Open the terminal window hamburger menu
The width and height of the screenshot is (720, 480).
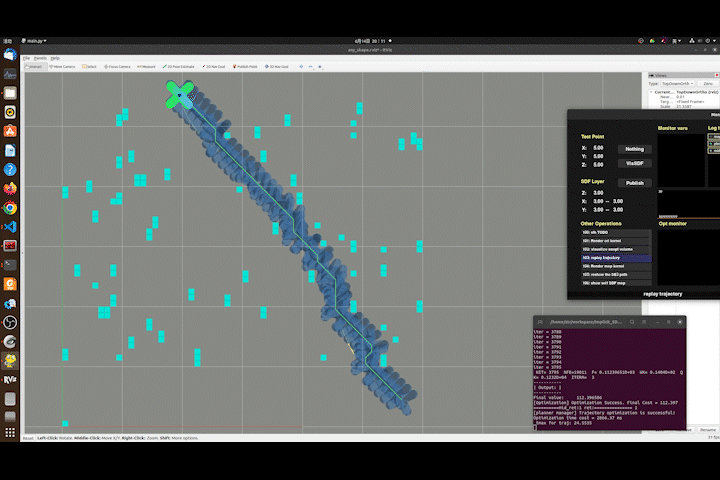(x=644, y=322)
